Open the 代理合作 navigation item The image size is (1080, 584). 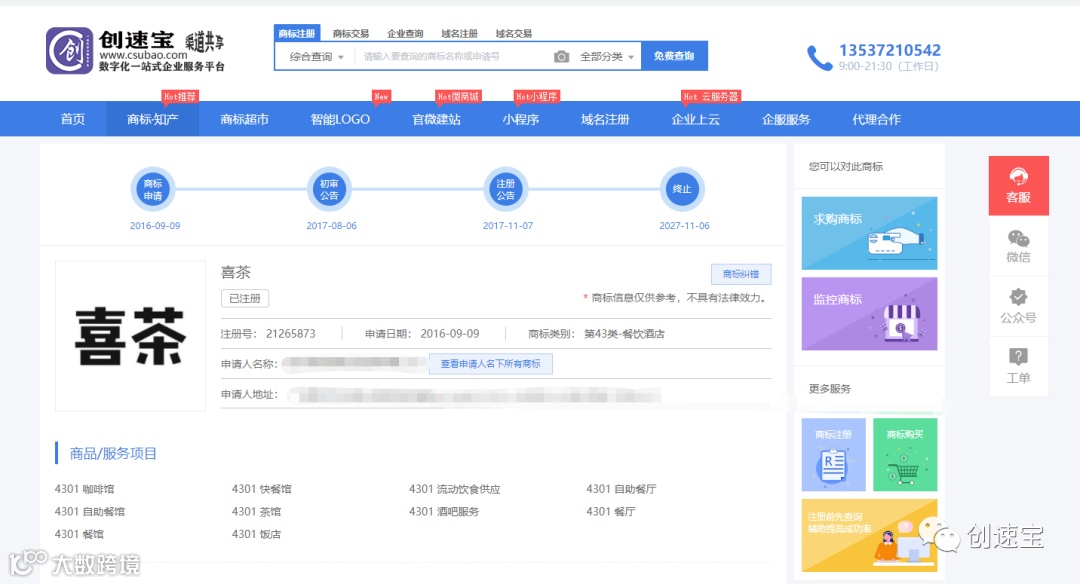[x=876, y=119]
